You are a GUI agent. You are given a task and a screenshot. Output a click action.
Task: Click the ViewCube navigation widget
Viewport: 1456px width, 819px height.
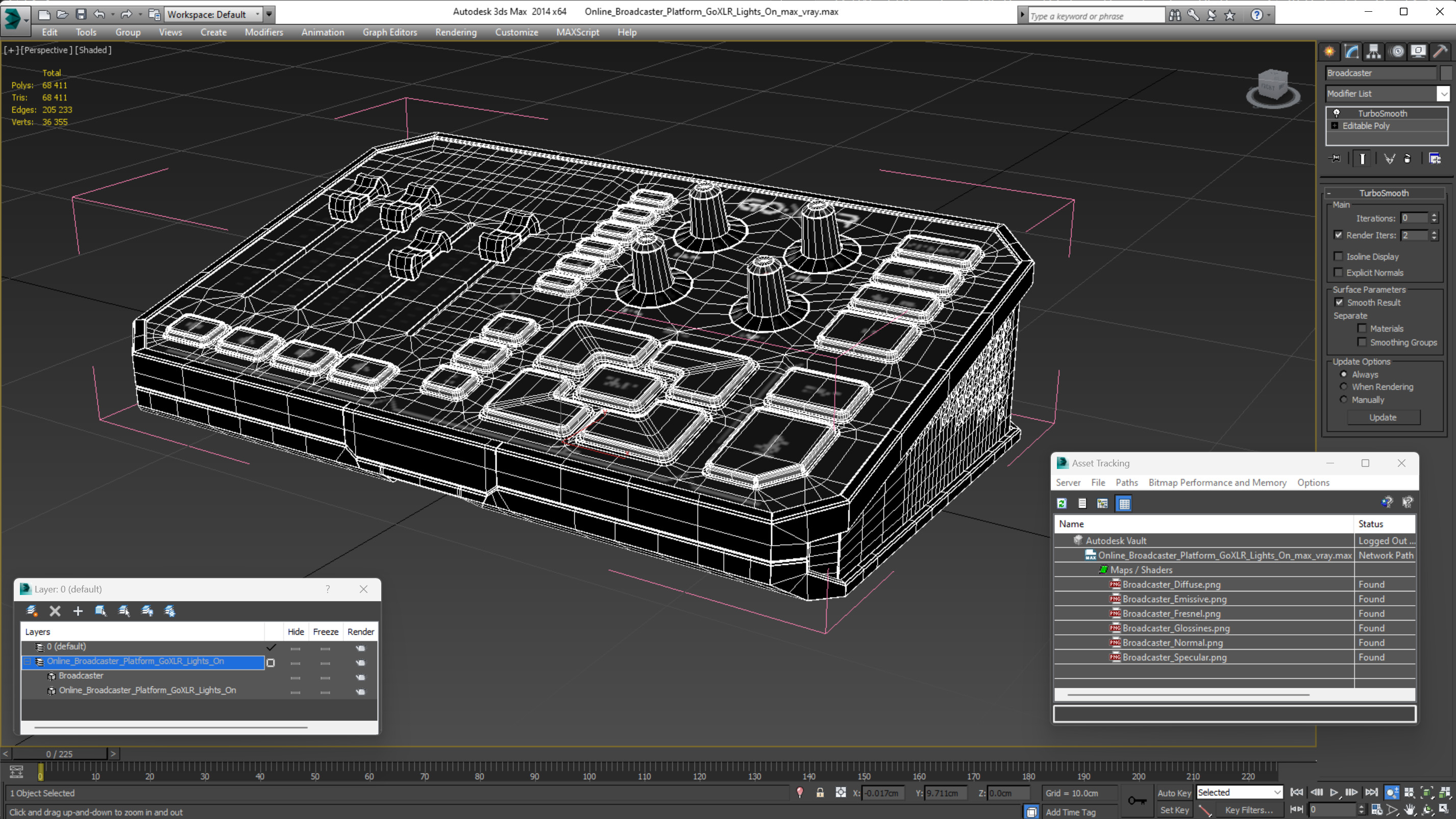pos(1273,88)
